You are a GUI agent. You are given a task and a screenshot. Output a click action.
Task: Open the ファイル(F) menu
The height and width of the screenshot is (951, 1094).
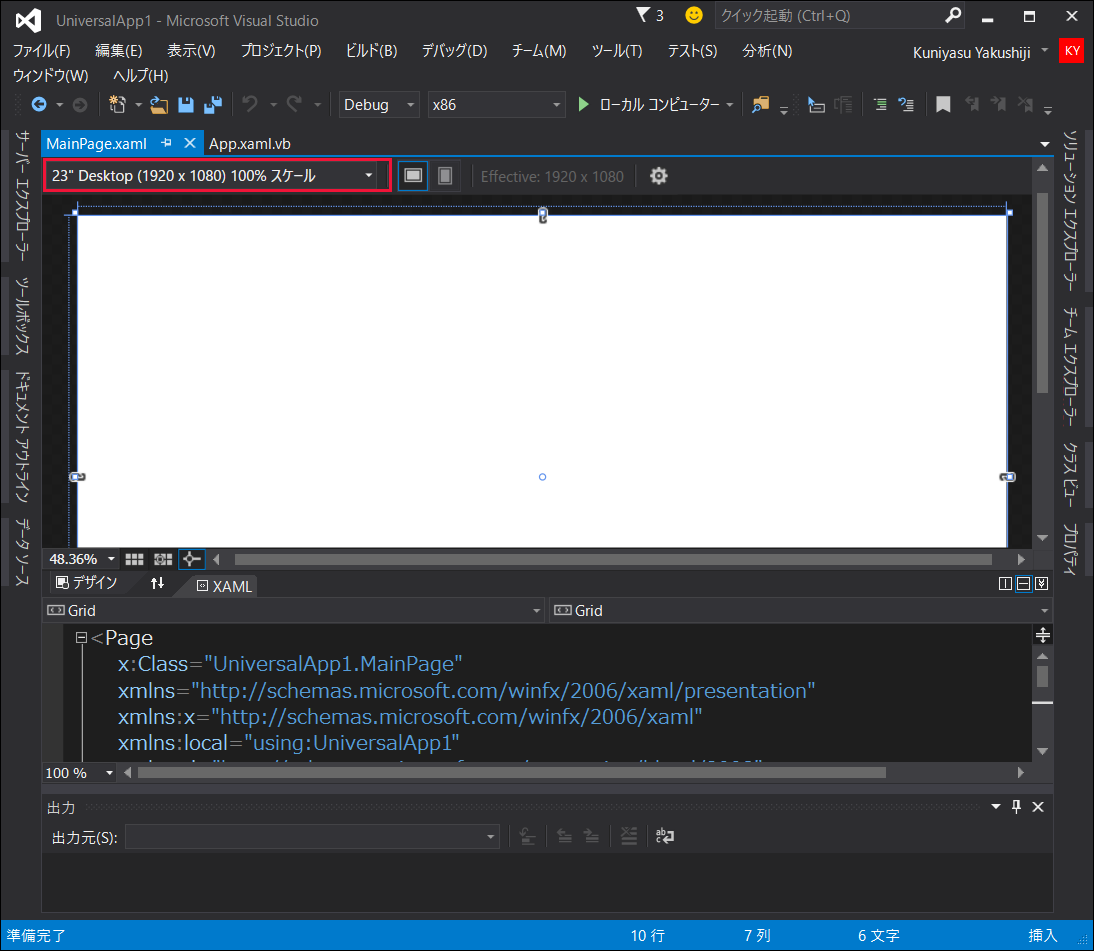(x=42, y=51)
